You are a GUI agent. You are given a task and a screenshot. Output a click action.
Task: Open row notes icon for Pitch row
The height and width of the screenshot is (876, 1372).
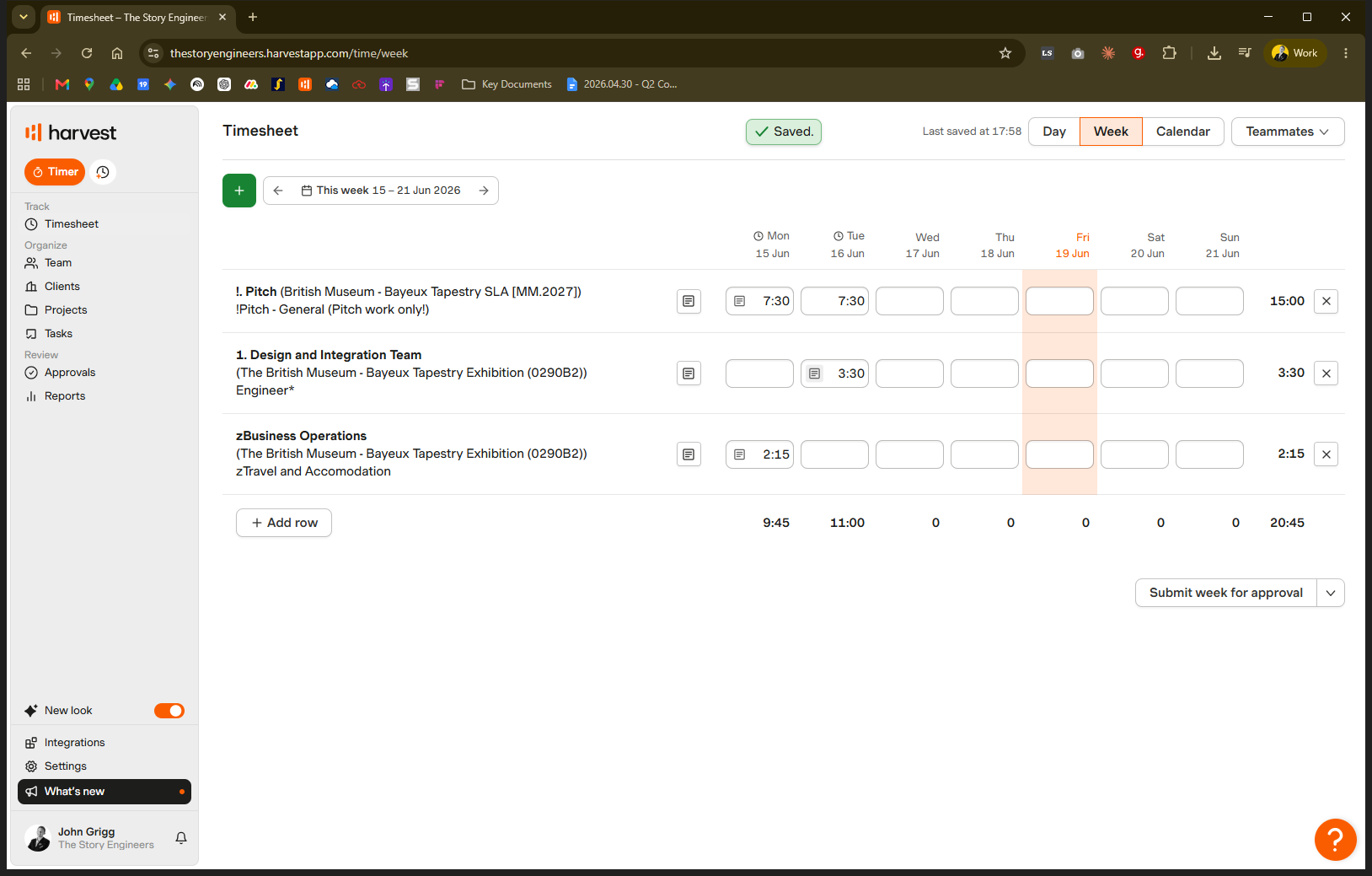(x=689, y=301)
